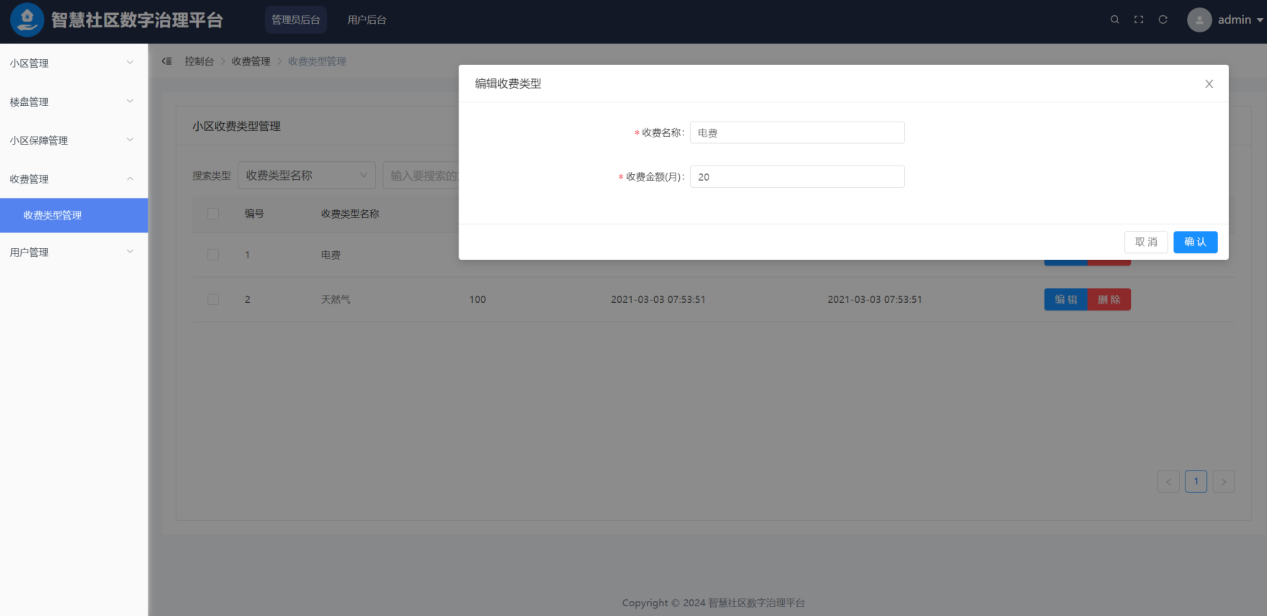Select page 1 in the paginator

[1196, 481]
